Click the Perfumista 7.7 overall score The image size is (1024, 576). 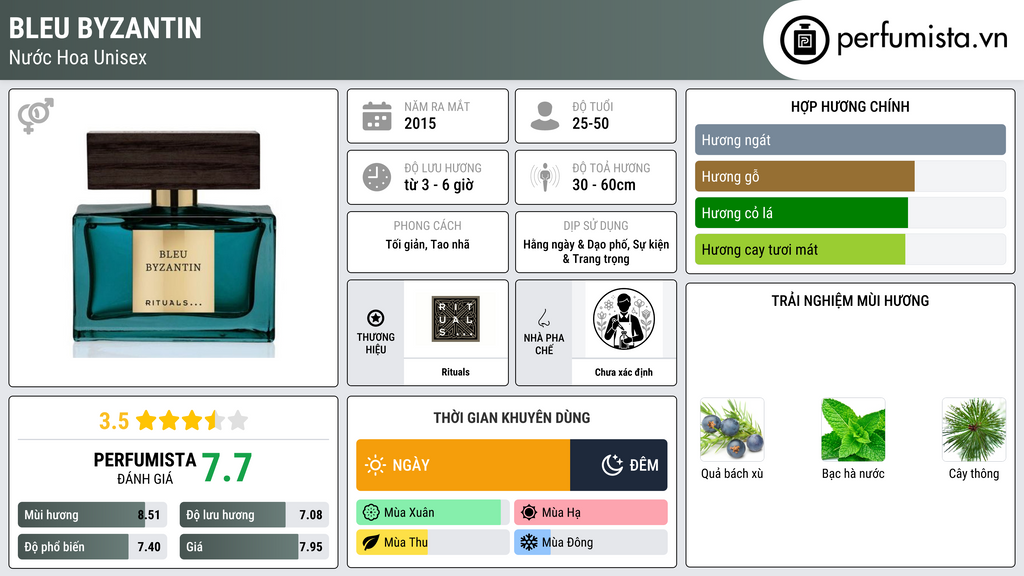(227, 468)
